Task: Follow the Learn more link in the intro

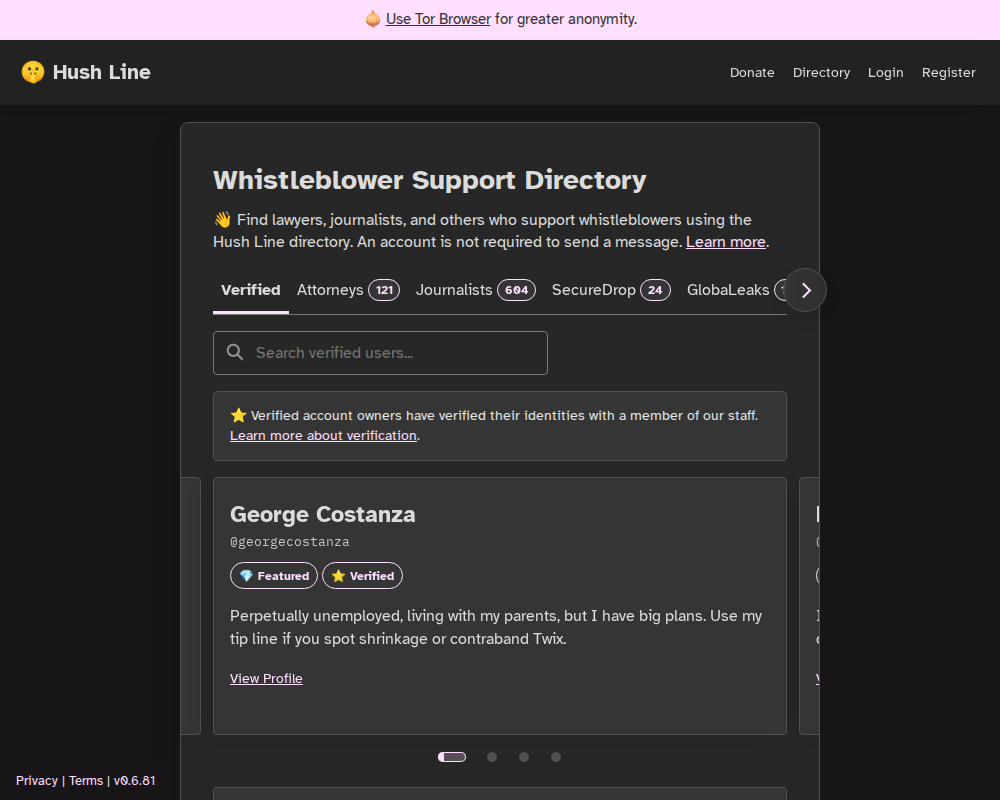Action: click(726, 242)
